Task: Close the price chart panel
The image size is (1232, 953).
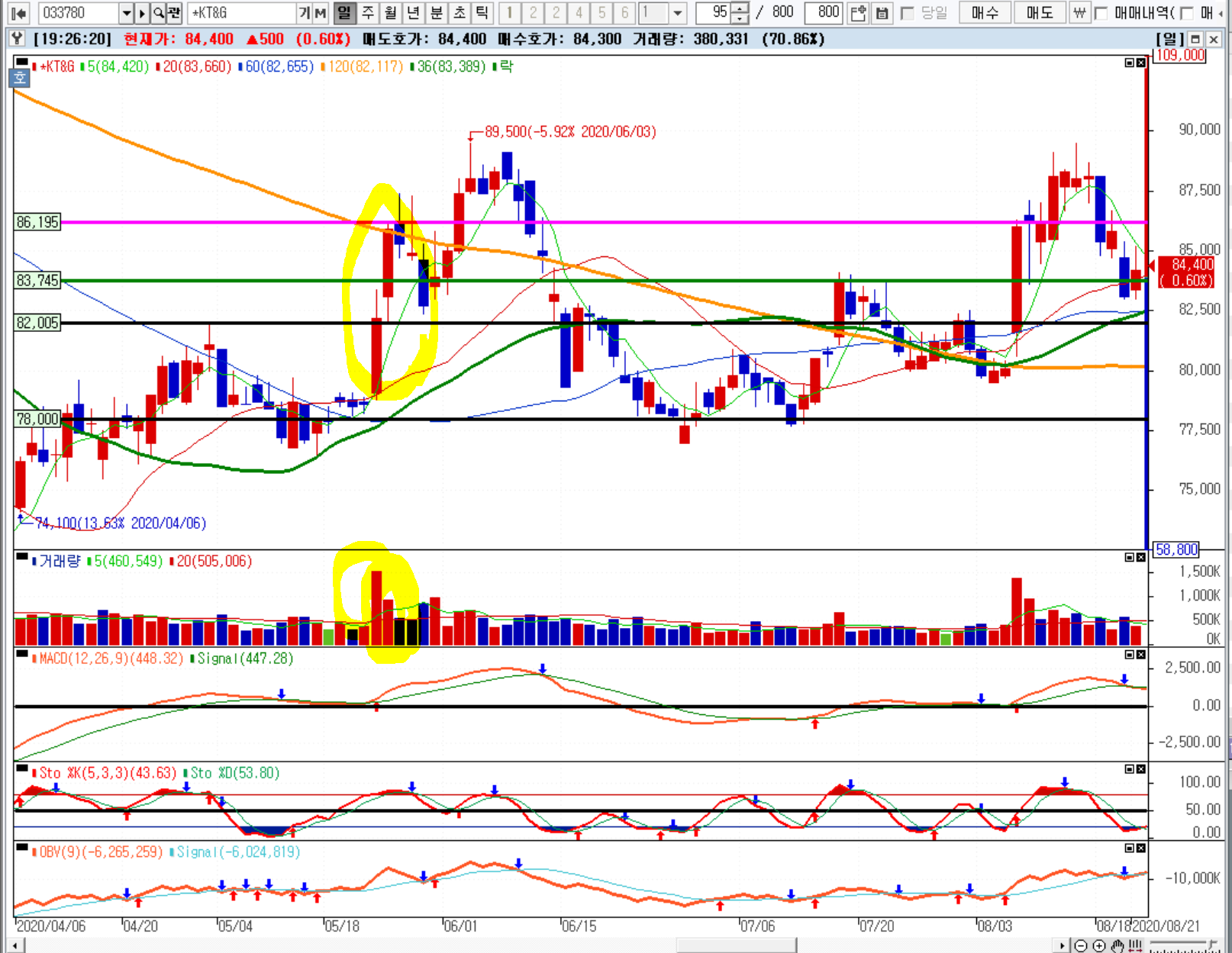Action: [1141, 63]
